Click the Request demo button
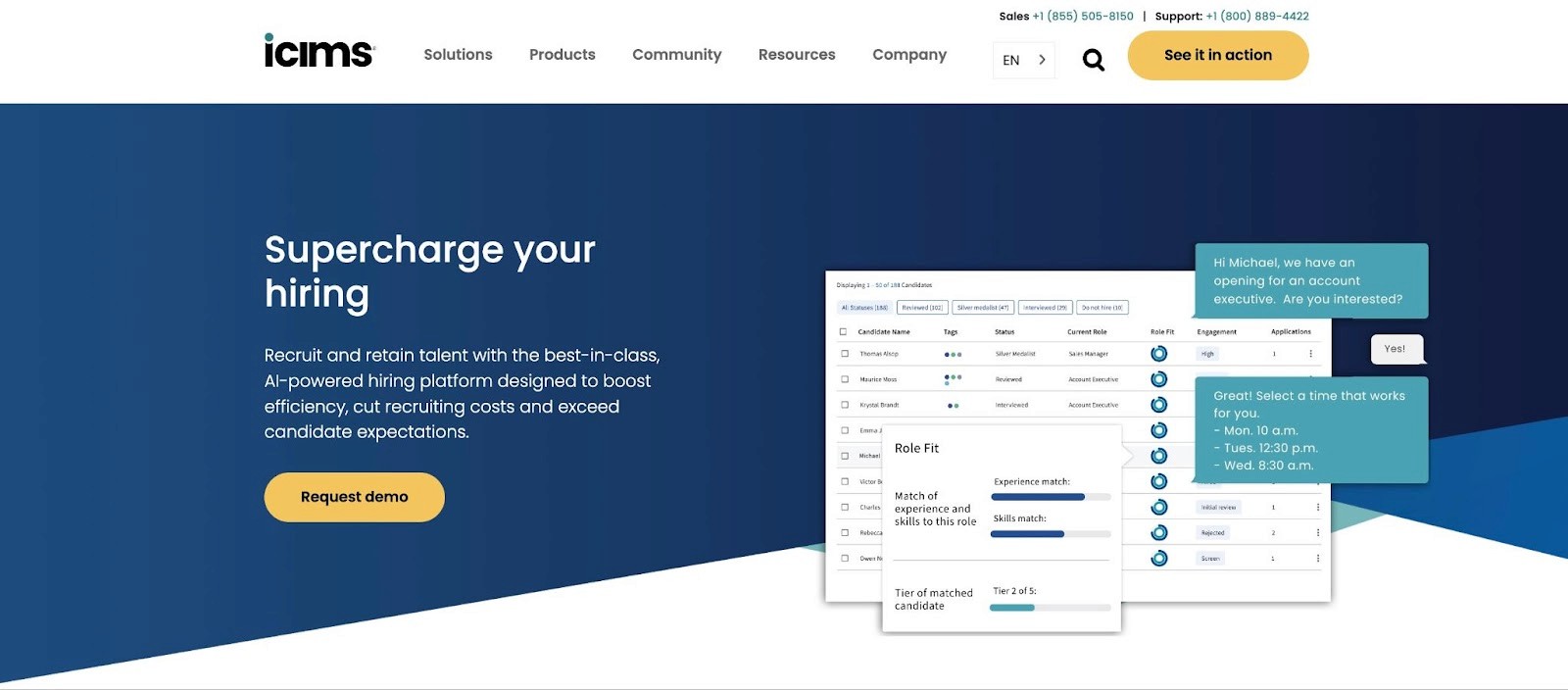1568x690 pixels. [355, 497]
